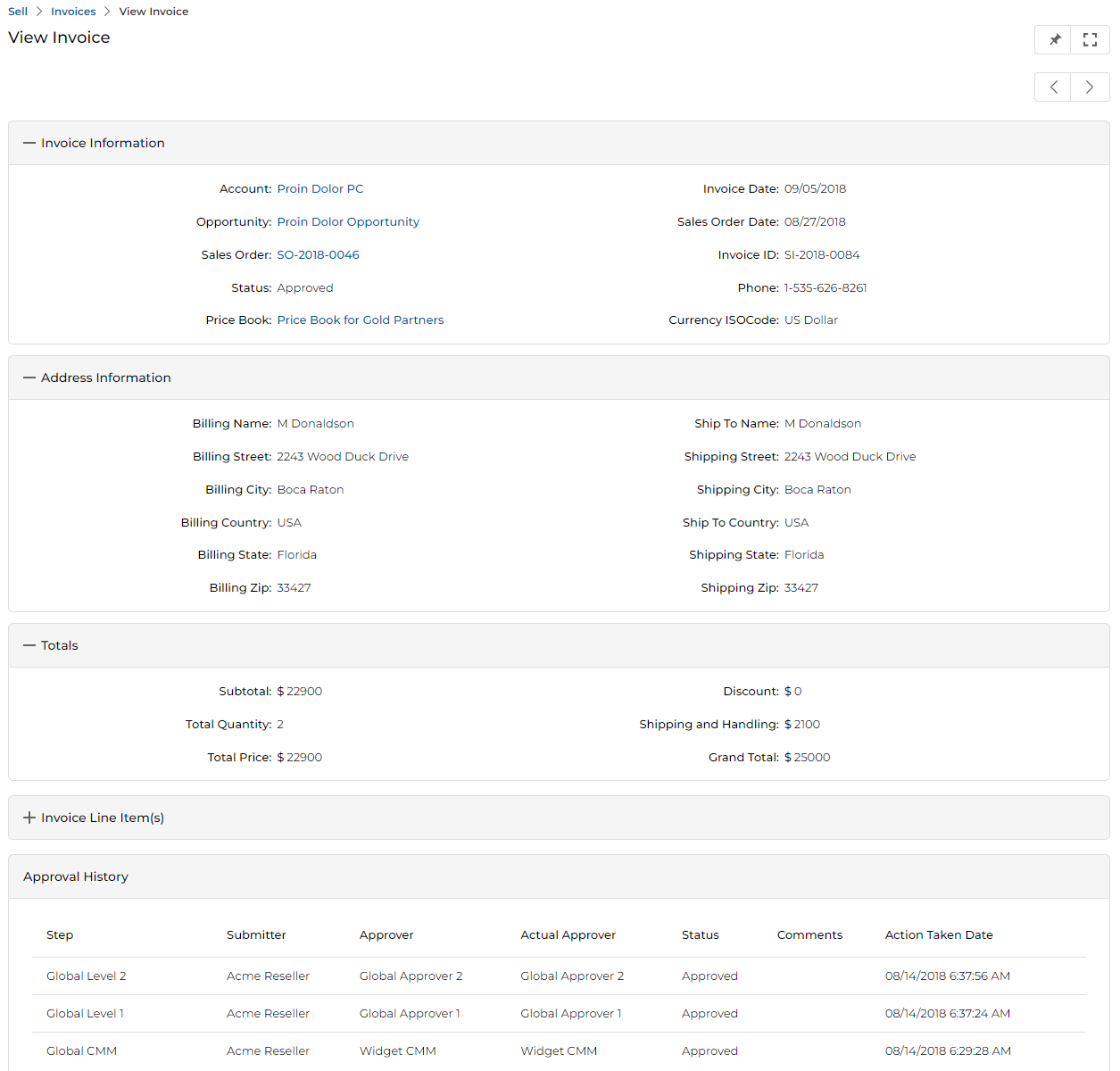Click the Submitter column header

(x=256, y=934)
